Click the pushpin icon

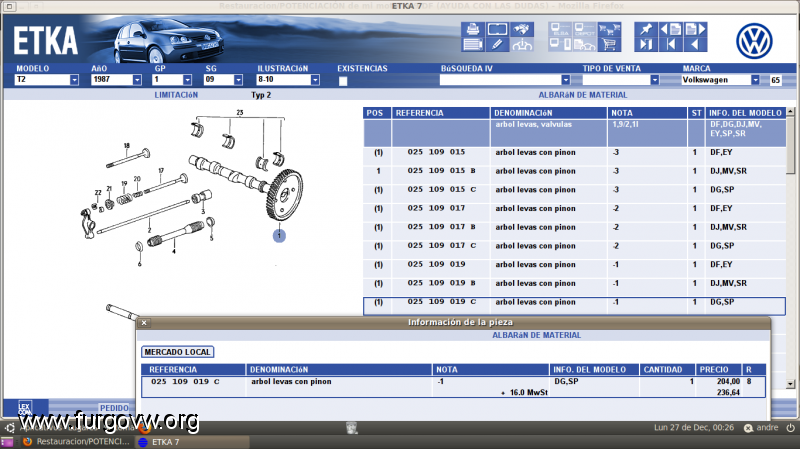tap(646, 29)
